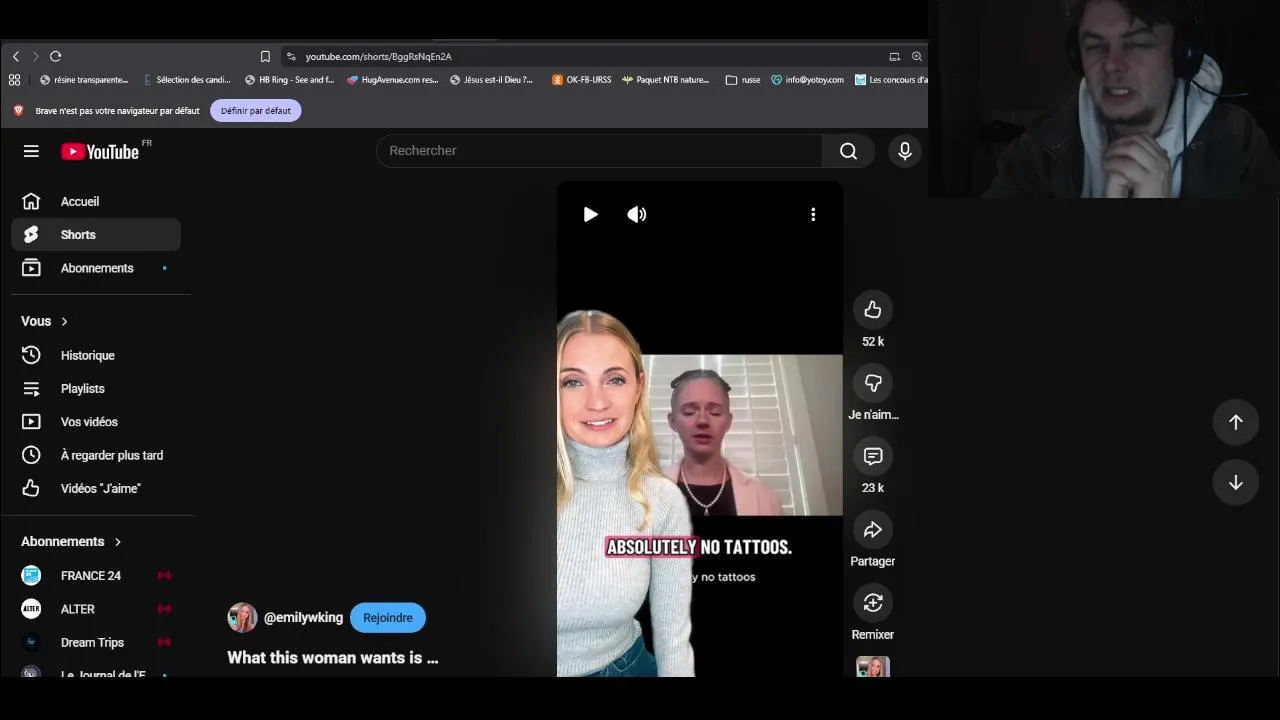1280x720 pixels.
Task: Select Shorts in the sidebar
Action: tap(96, 235)
